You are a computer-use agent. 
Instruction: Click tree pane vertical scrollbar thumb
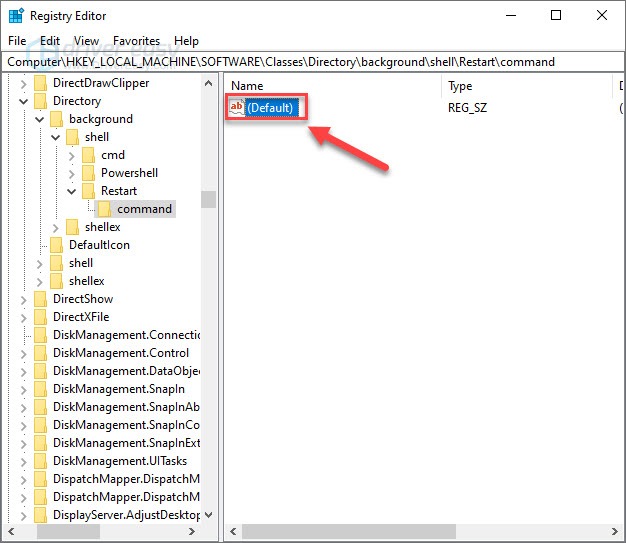(x=208, y=199)
